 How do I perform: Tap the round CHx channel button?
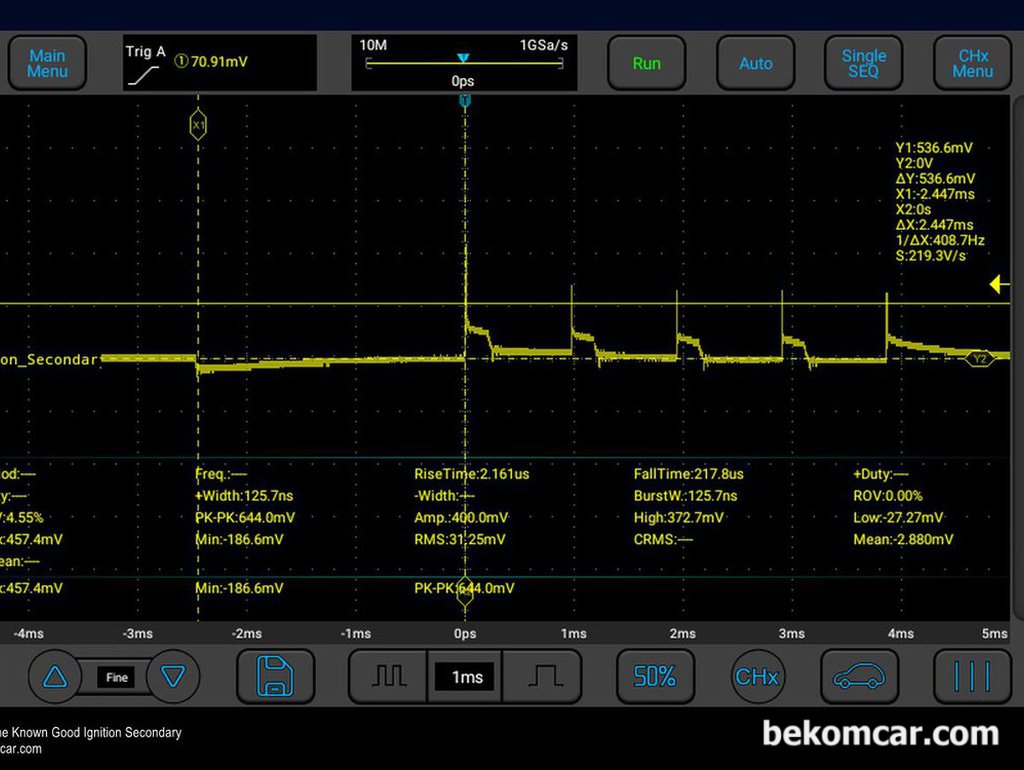[x=757, y=677]
